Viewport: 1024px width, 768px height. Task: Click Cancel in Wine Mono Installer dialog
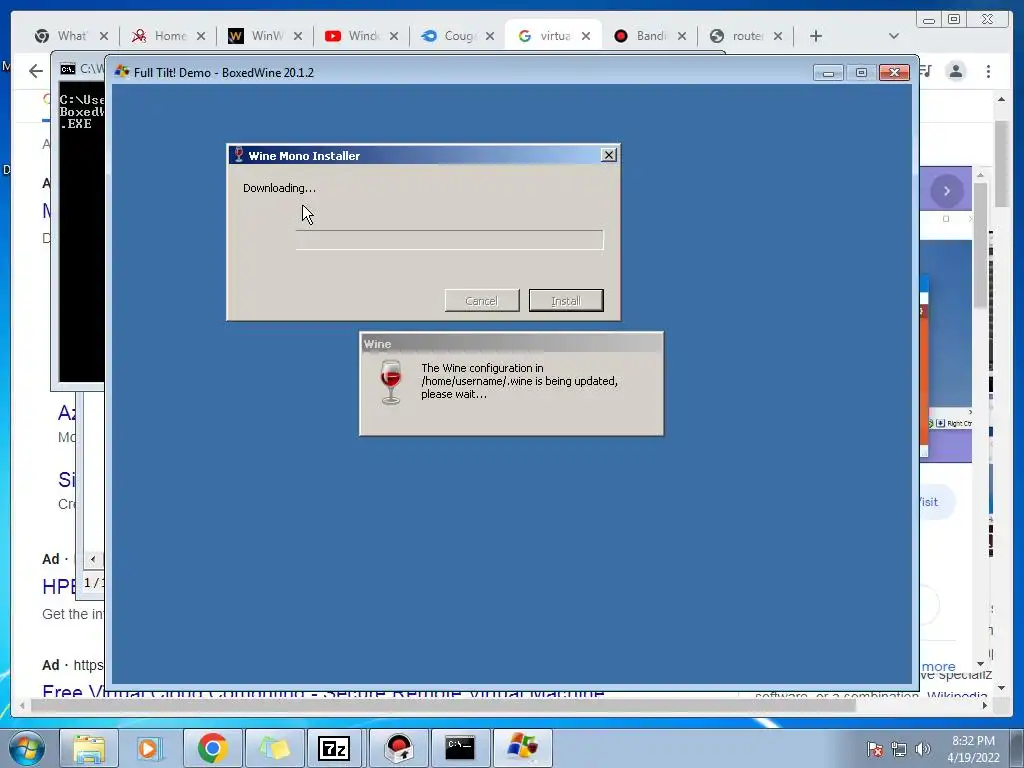coord(482,300)
